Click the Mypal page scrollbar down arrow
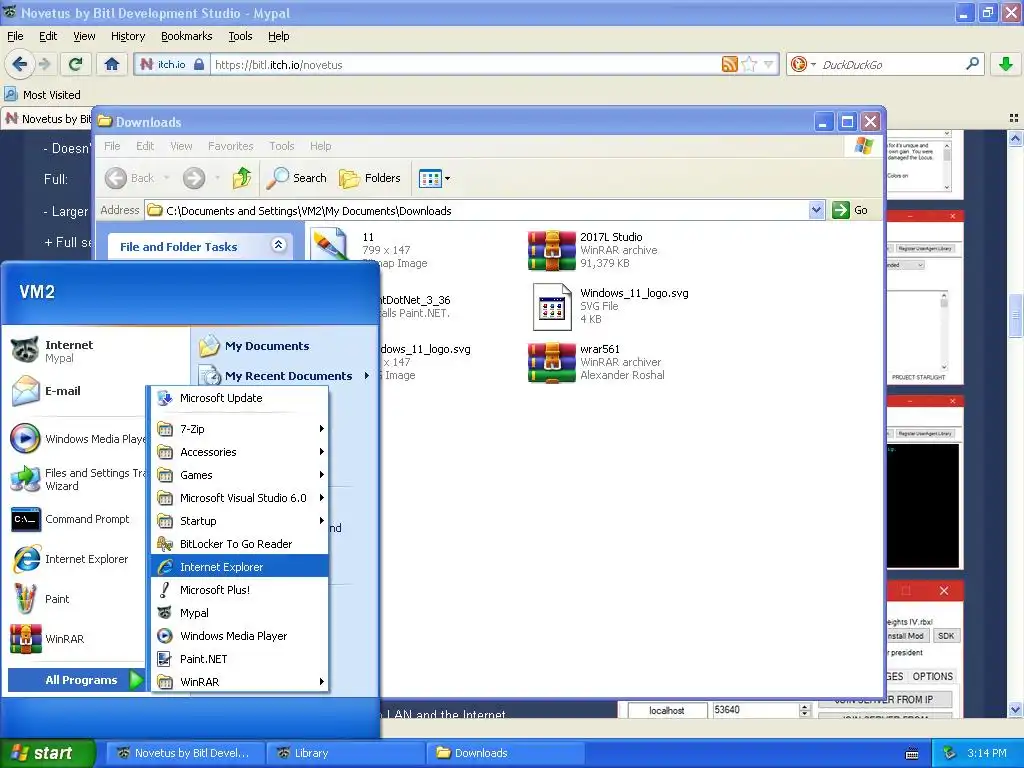 click(x=1015, y=709)
